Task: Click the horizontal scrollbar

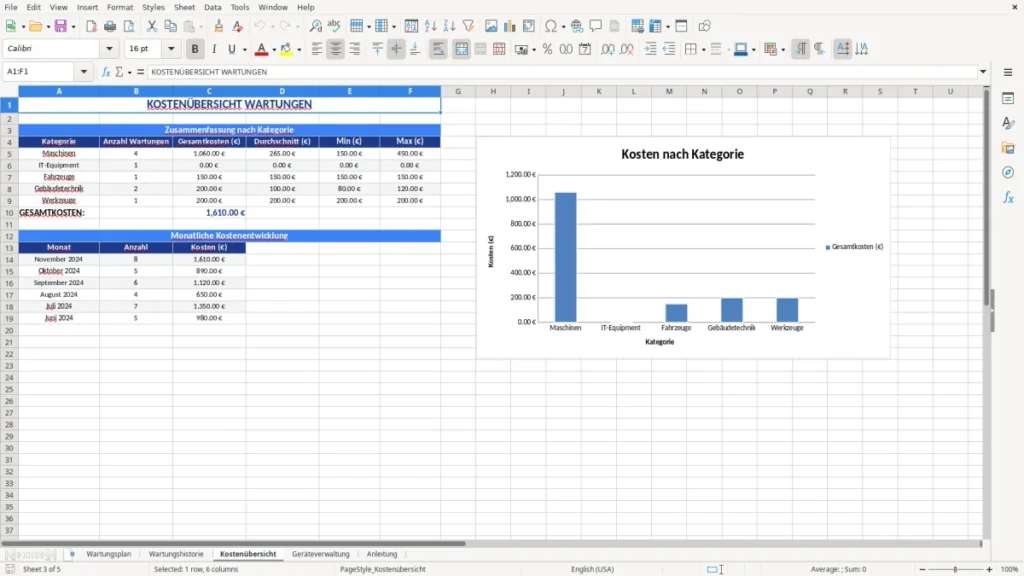Action: pyautogui.click(x=234, y=543)
